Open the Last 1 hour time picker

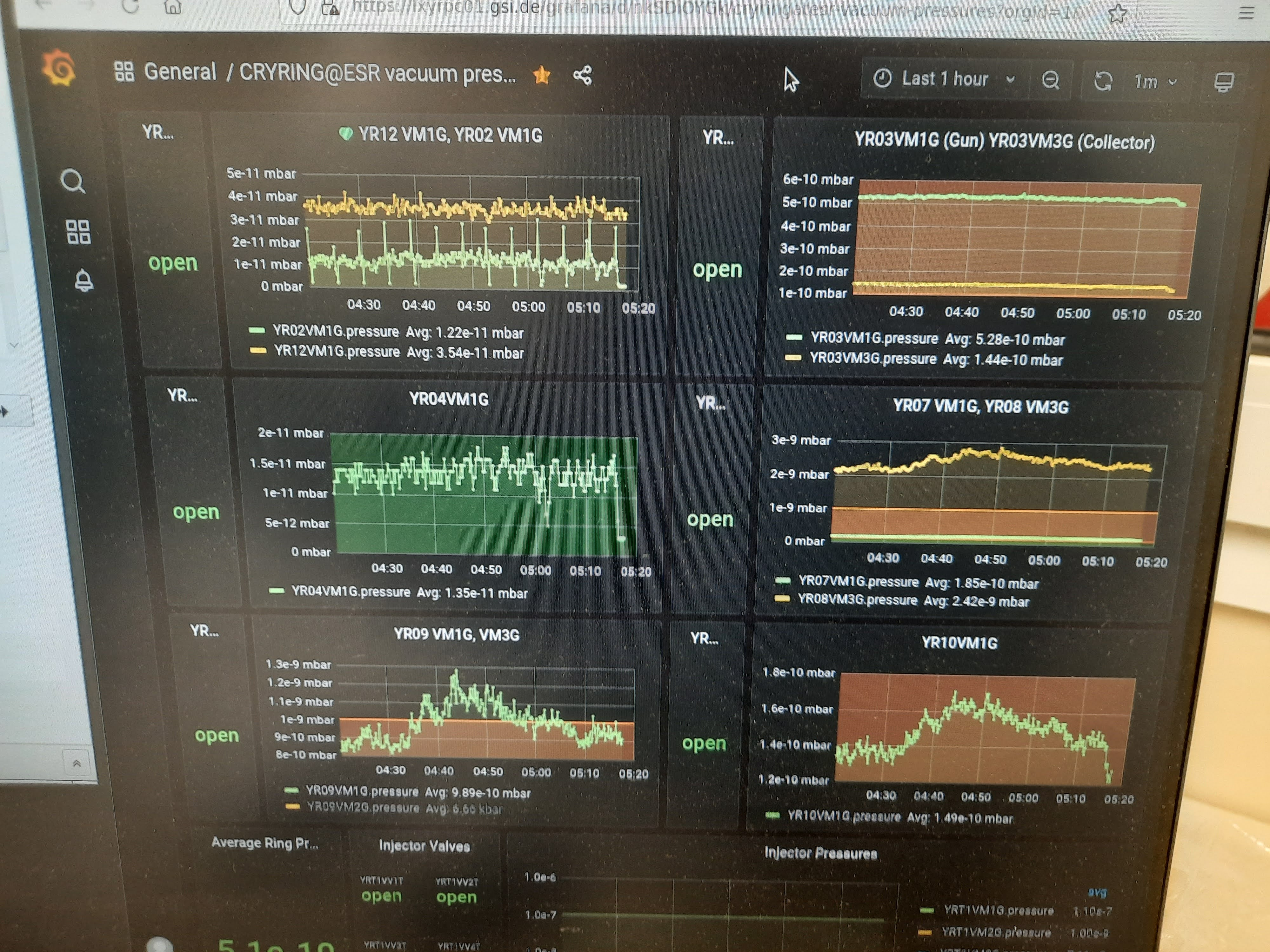point(945,79)
